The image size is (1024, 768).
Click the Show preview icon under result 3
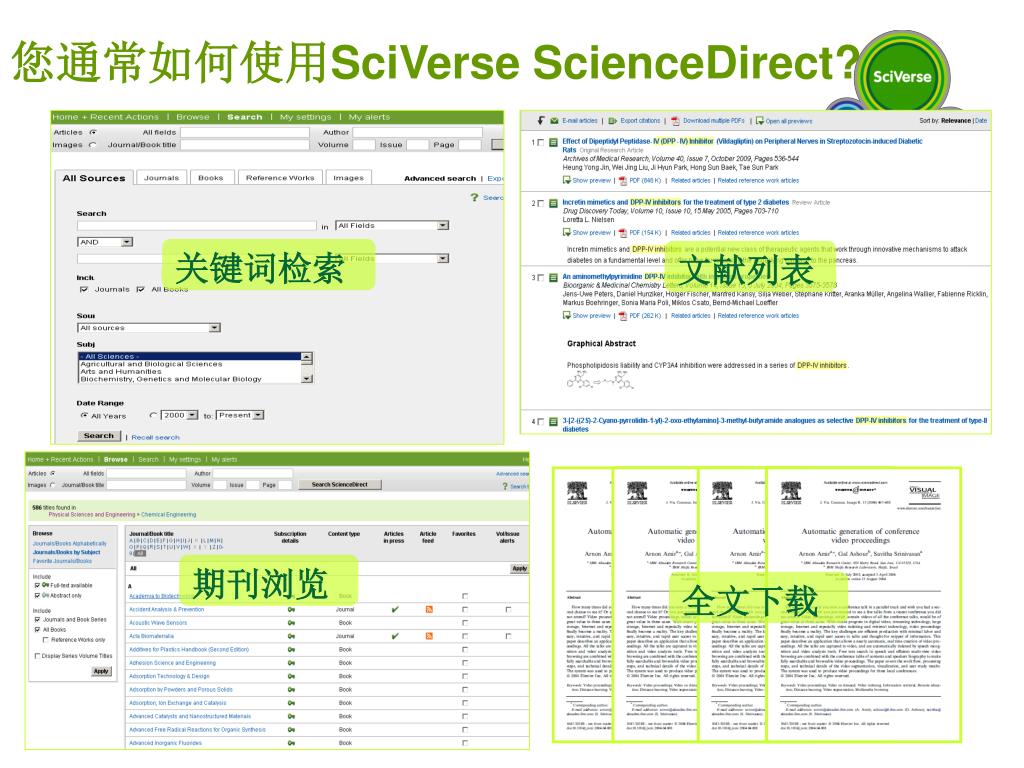(567, 315)
